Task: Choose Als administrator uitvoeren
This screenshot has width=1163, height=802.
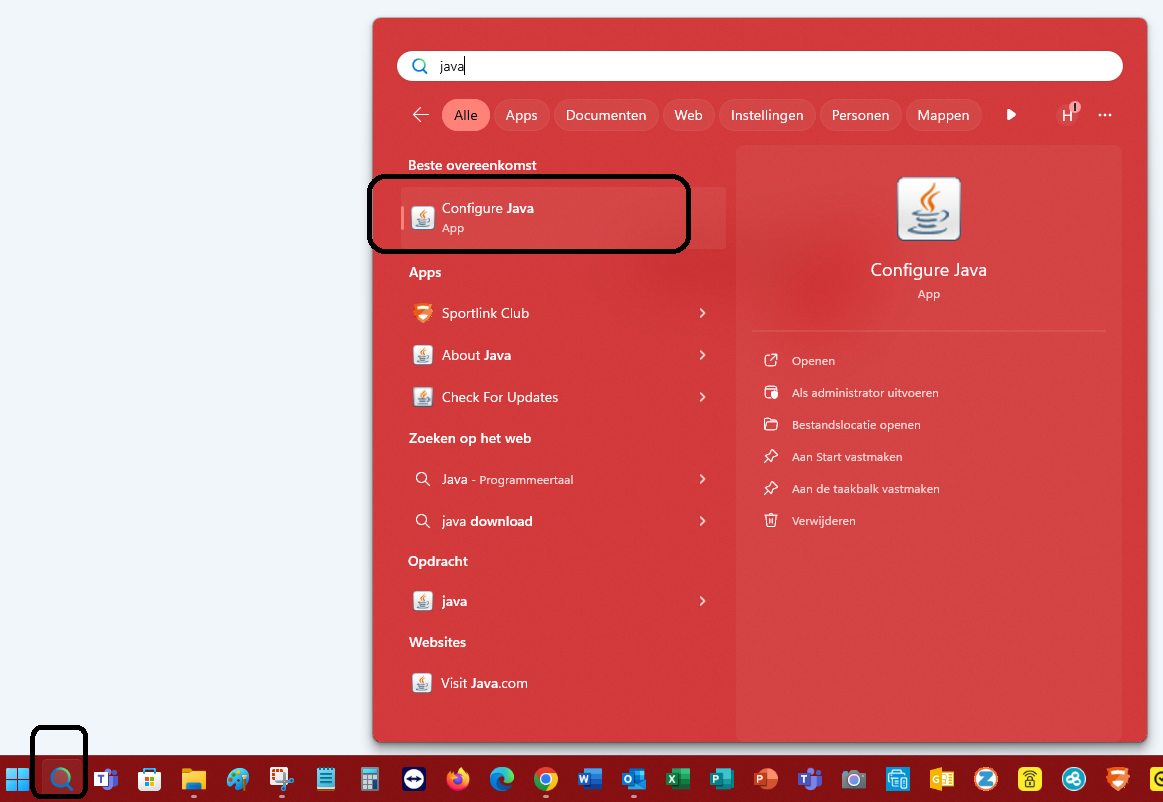Action: click(x=865, y=392)
